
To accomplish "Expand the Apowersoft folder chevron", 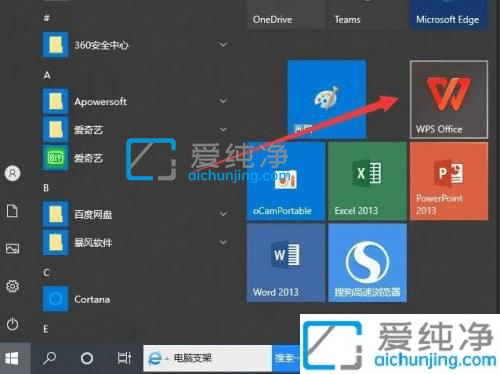I will tap(223, 101).
